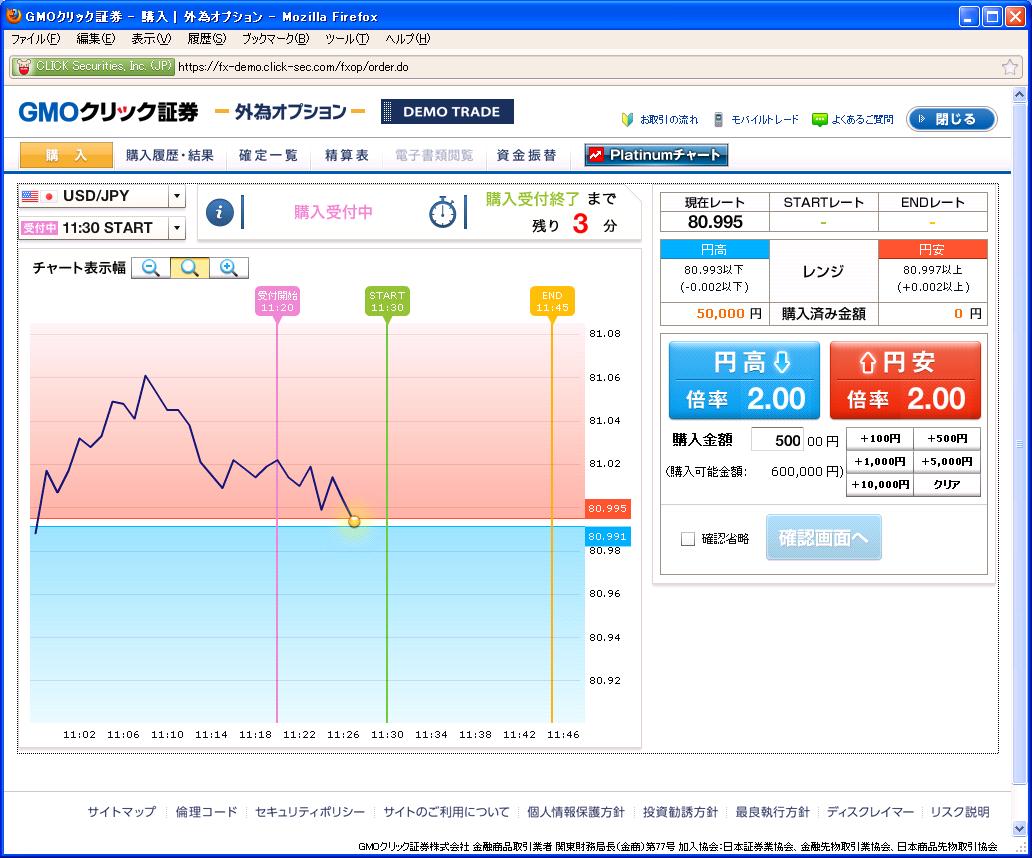The image size is (1032, 858).
Task: Open the ブックマーク menu
Action: tap(275, 39)
